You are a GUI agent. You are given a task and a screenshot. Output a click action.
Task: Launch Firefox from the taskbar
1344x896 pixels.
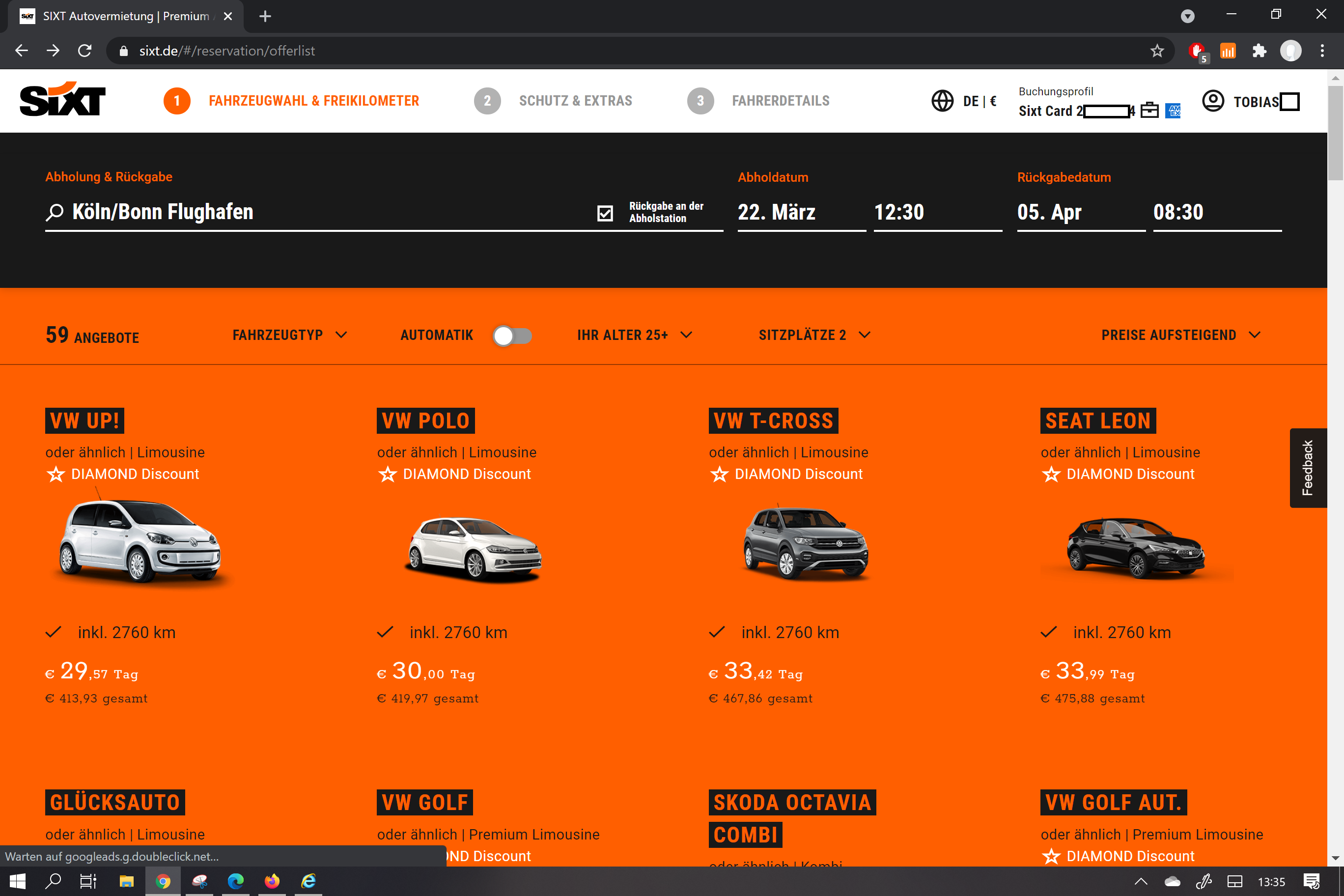[x=272, y=881]
